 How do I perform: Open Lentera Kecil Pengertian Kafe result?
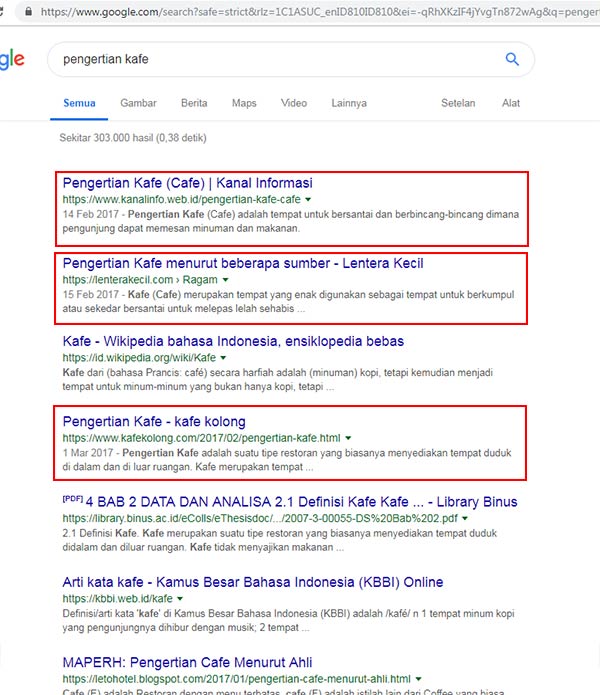pyautogui.click(x=243, y=263)
